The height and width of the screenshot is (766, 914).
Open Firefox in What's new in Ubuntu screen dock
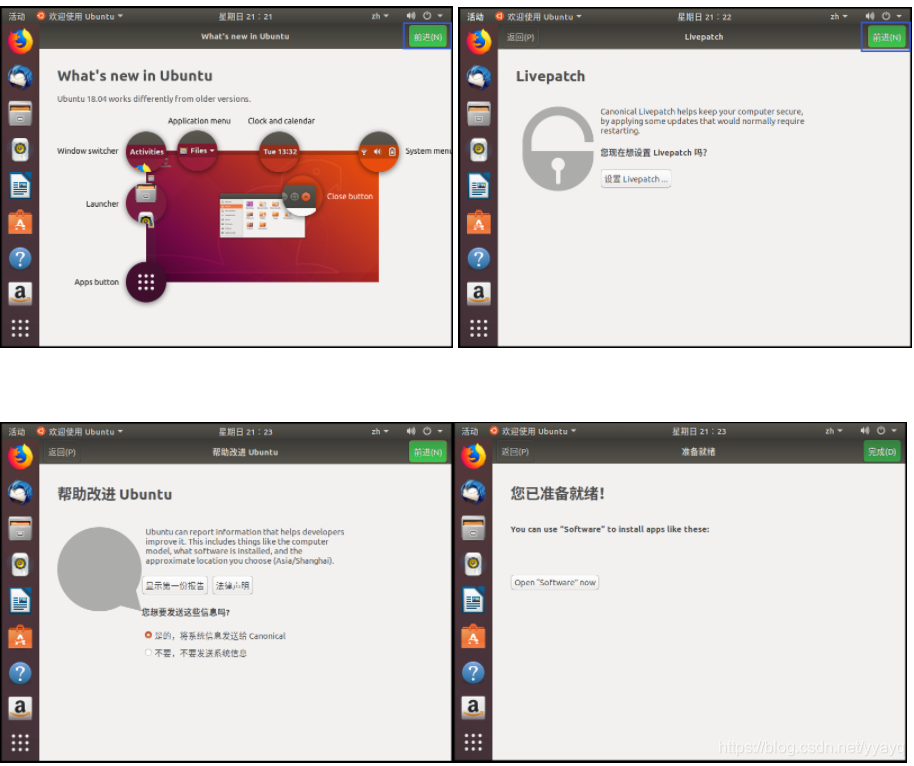click(x=20, y=41)
